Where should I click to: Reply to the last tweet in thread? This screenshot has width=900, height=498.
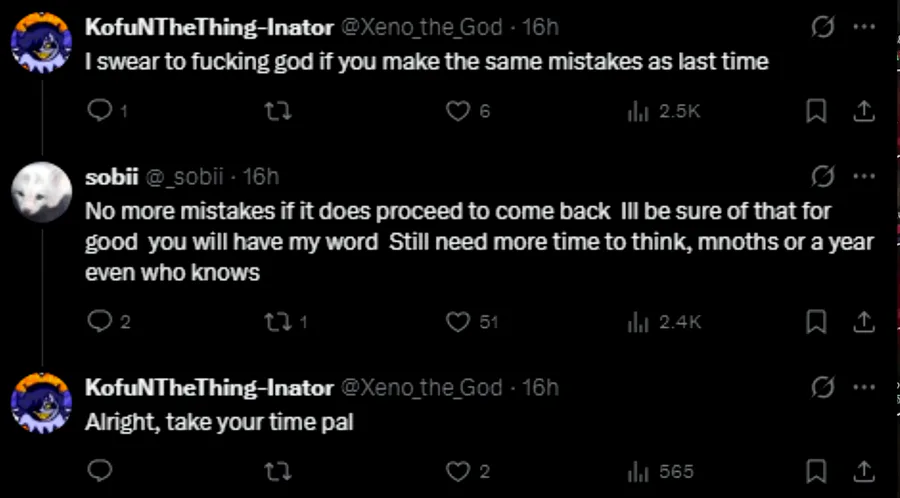(99, 471)
